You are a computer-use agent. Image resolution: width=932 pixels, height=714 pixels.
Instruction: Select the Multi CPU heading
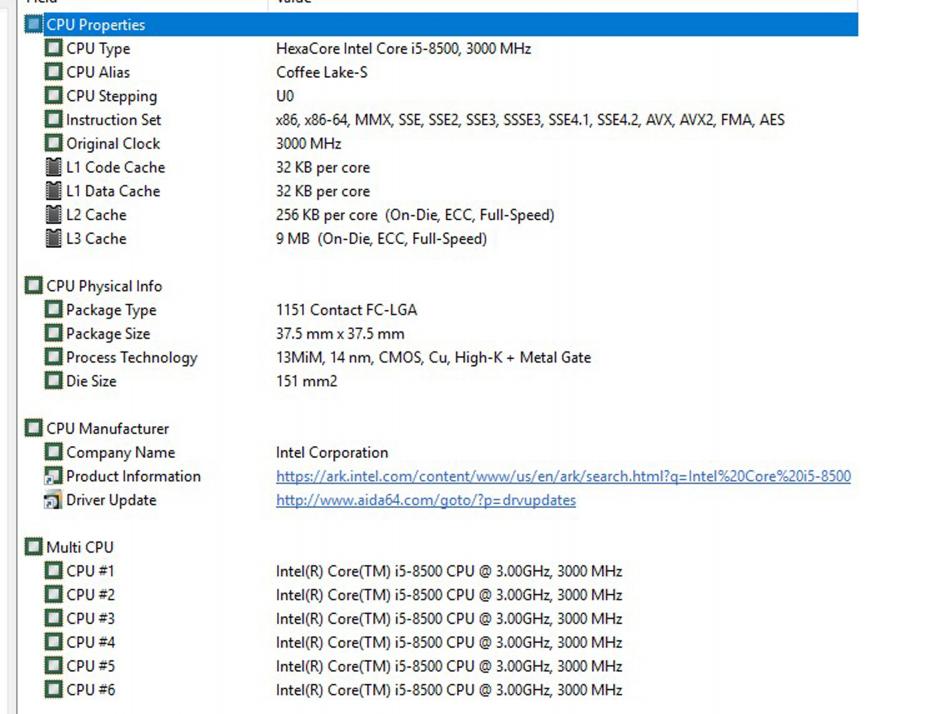pos(80,547)
